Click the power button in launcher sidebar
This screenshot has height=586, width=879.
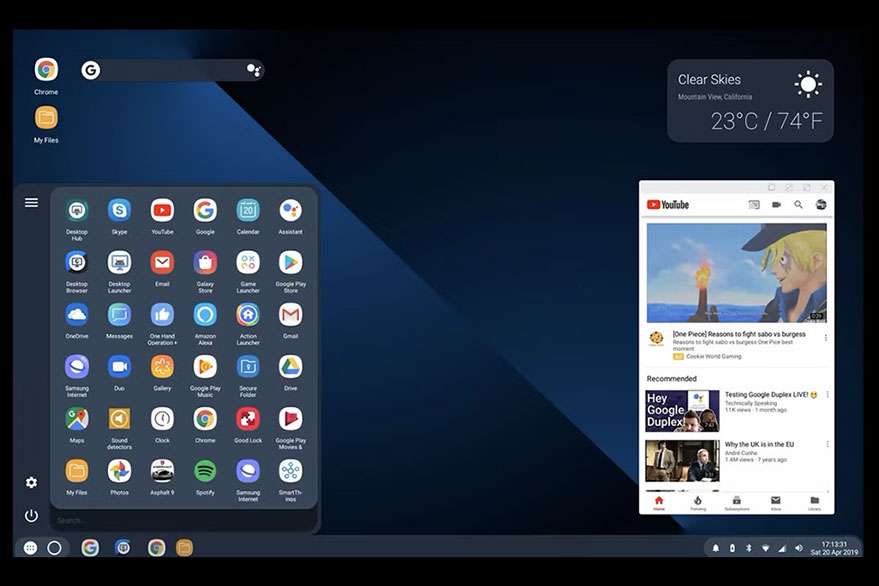point(31,515)
